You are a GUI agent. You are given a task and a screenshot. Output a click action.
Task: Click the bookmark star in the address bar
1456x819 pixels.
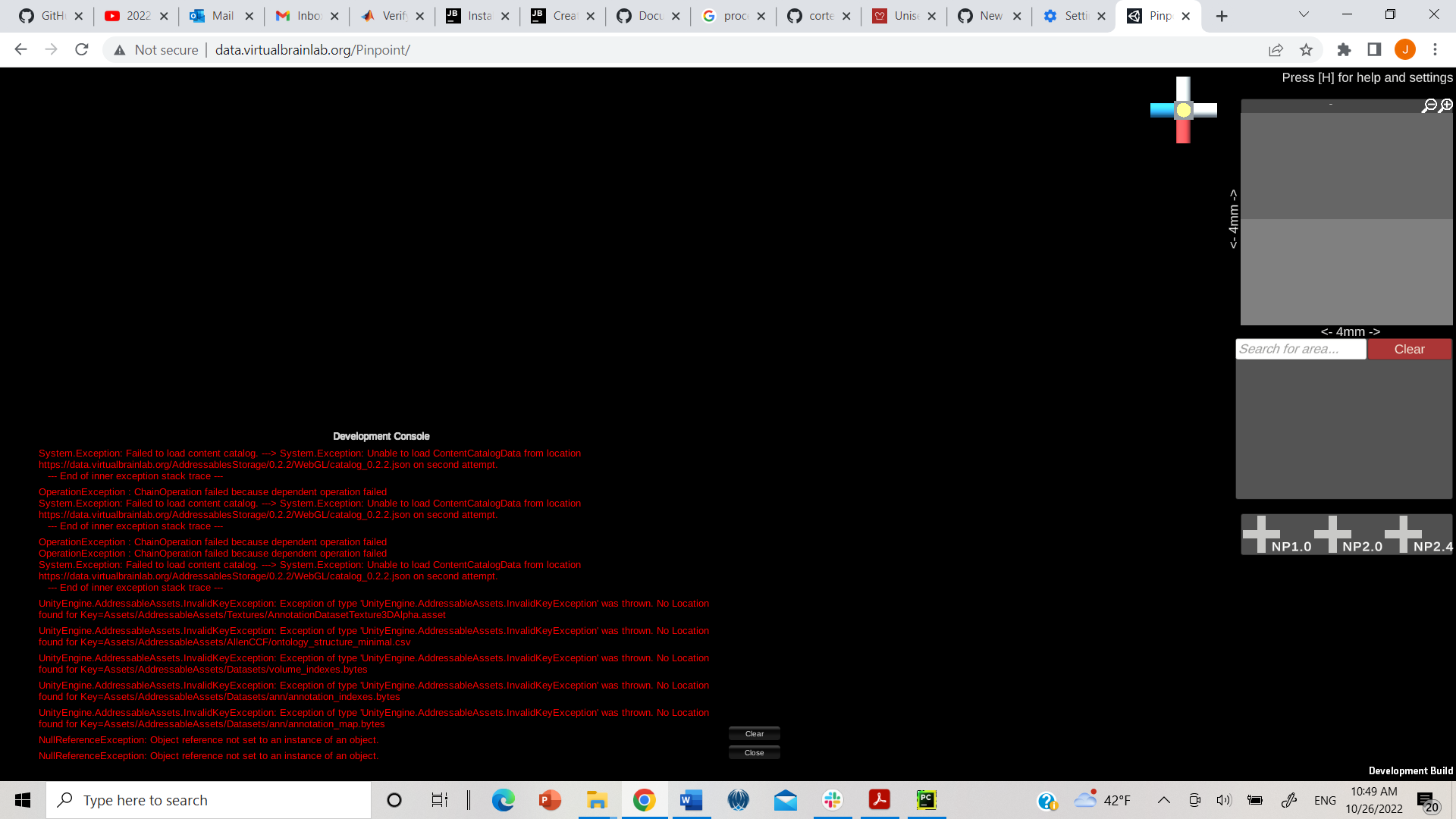1306,49
